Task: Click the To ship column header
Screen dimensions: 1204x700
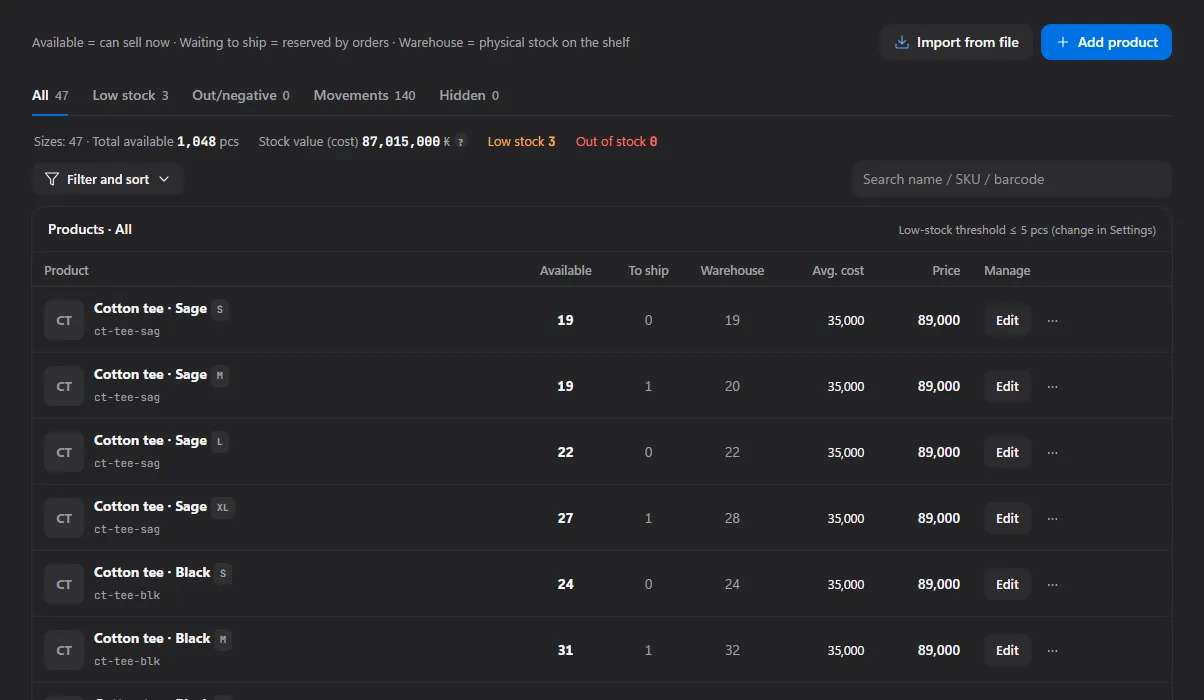Action: click(648, 271)
